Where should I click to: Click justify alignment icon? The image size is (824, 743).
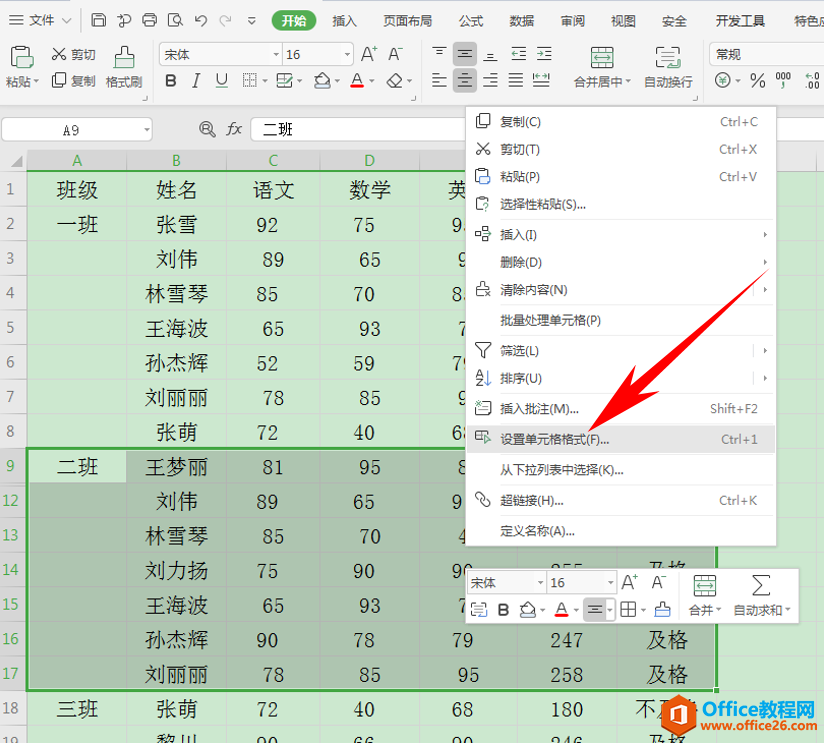coord(516,80)
